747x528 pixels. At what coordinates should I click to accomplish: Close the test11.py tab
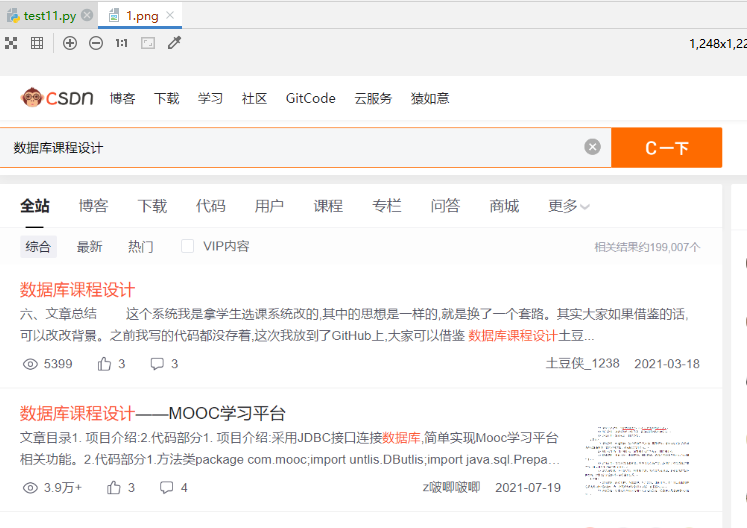coord(87,15)
